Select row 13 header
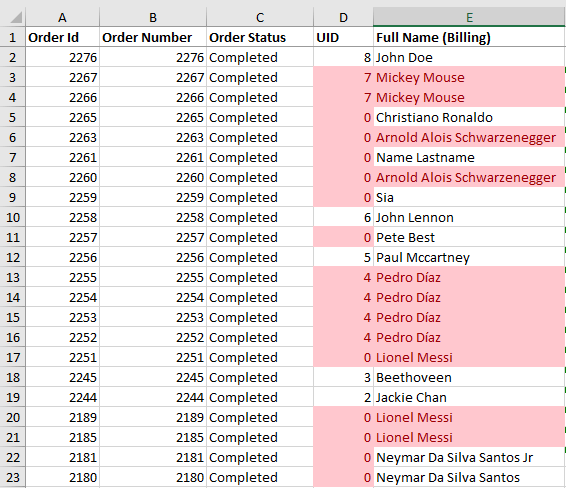Viewport: 566px width, 488px height. pos(13,277)
